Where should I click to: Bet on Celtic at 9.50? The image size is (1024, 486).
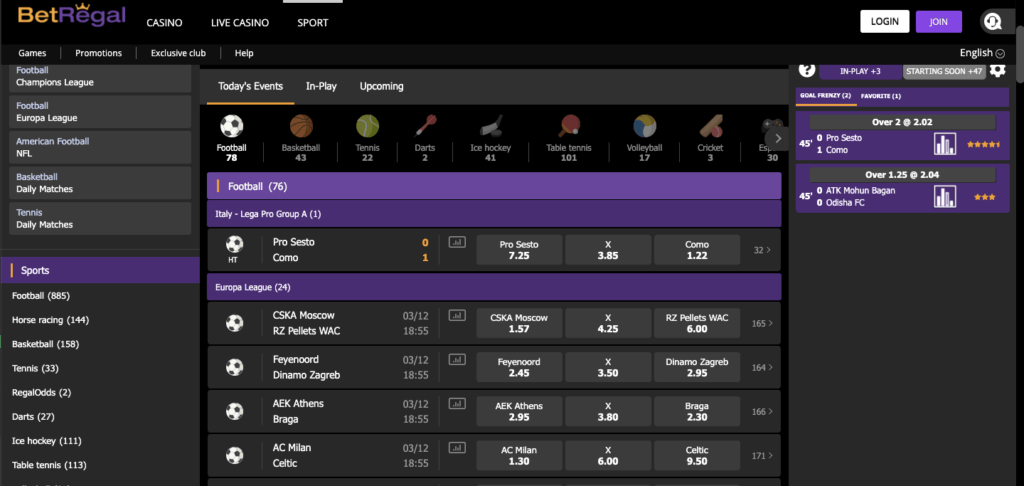(x=697, y=455)
